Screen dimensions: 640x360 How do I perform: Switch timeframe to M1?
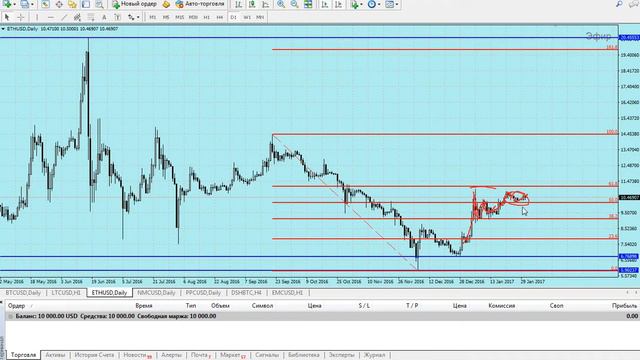point(153,17)
